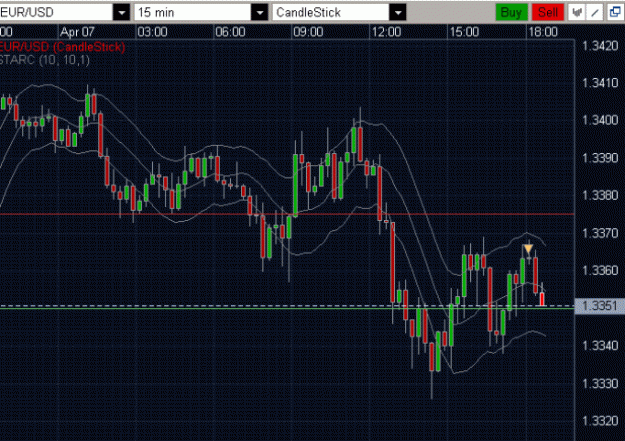Open the EUR/USD currency pair dropdown arrow

(x=122, y=12)
